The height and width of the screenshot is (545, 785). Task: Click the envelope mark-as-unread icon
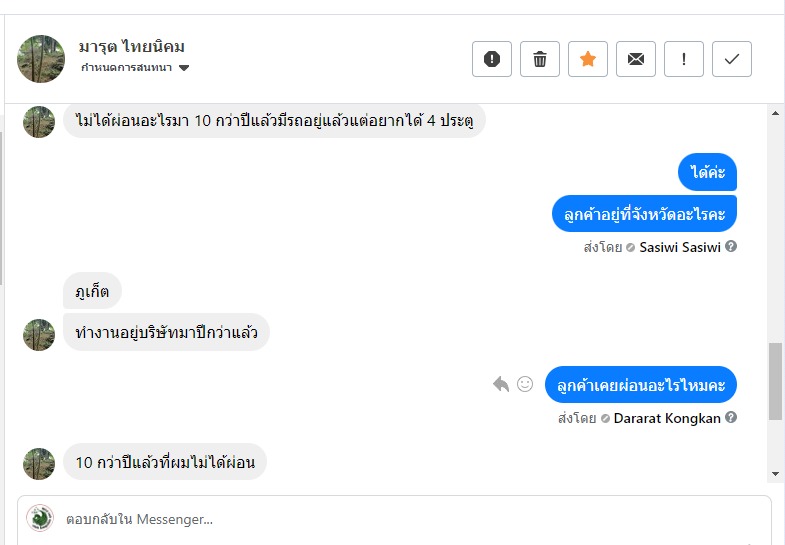coord(636,59)
